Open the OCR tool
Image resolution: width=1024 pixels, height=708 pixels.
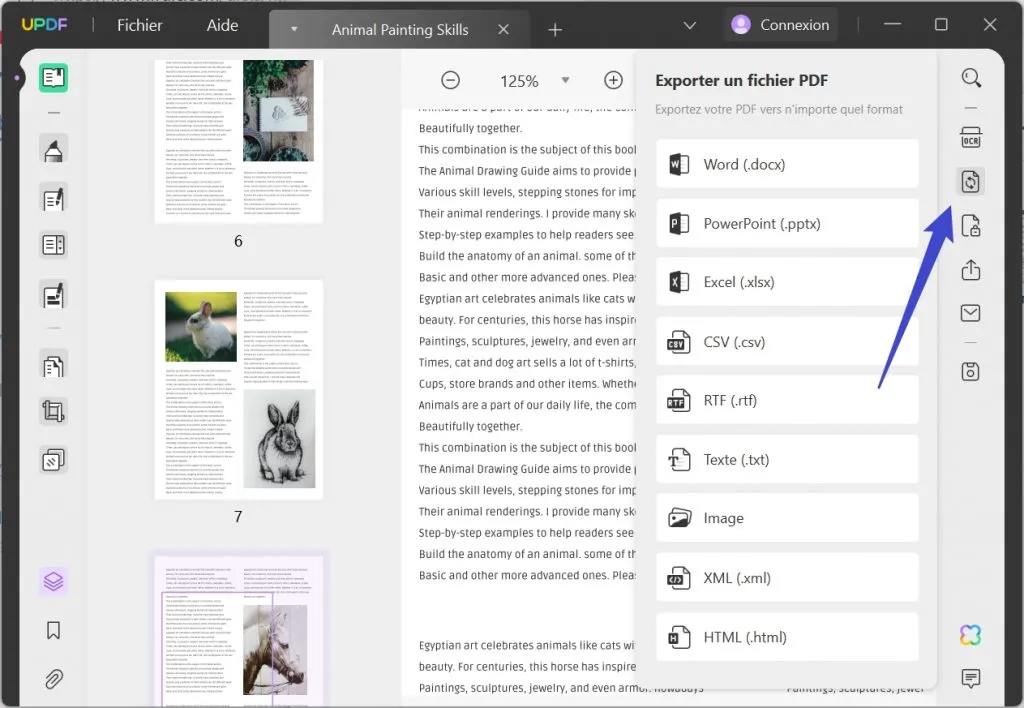(x=971, y=137)
